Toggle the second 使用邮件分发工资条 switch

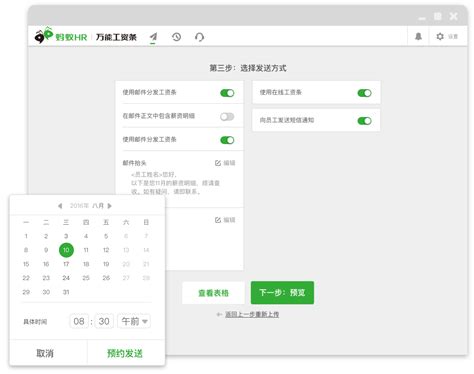tap(227, 140)
